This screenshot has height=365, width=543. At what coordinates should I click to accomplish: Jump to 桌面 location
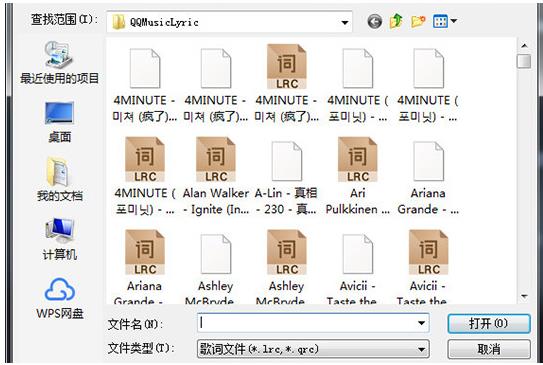60,123
